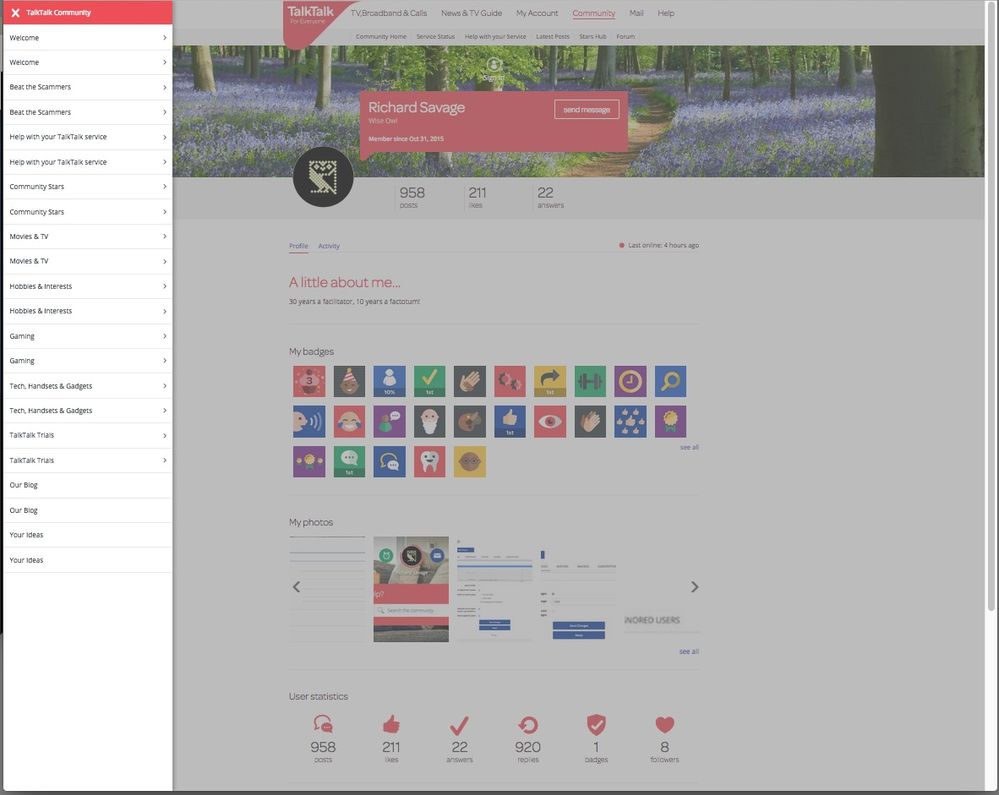The height and width of the screenshot is (795, 999).
Task: Select the cupcake number 3 badge
Action: (x=309, y=381)
